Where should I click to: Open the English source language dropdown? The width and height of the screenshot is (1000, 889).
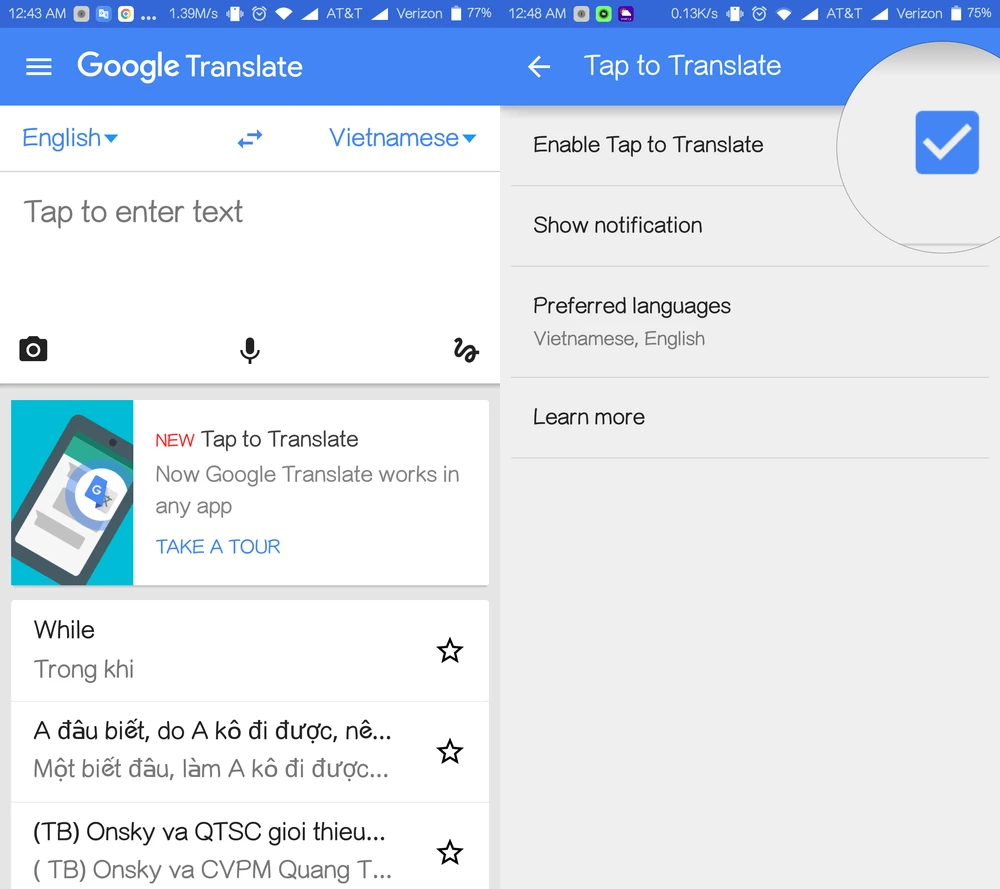(70, 138)
